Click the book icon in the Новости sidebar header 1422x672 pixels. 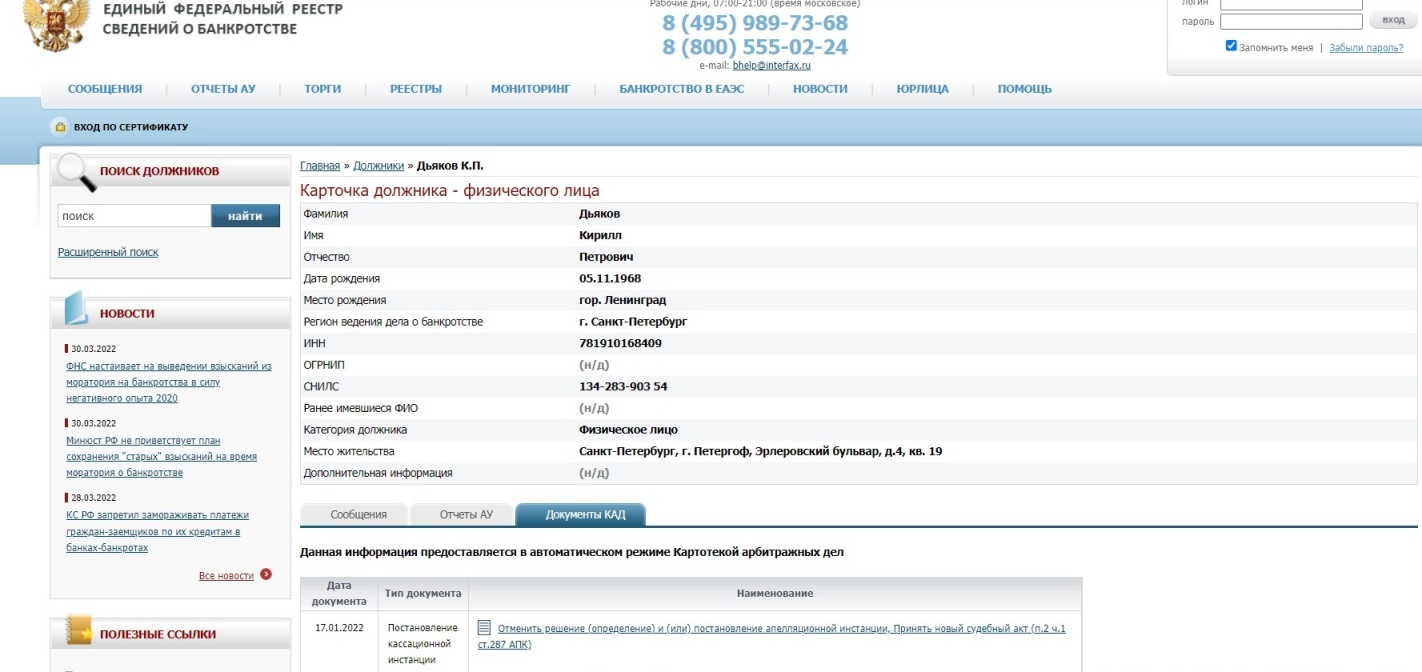(77, 310)
